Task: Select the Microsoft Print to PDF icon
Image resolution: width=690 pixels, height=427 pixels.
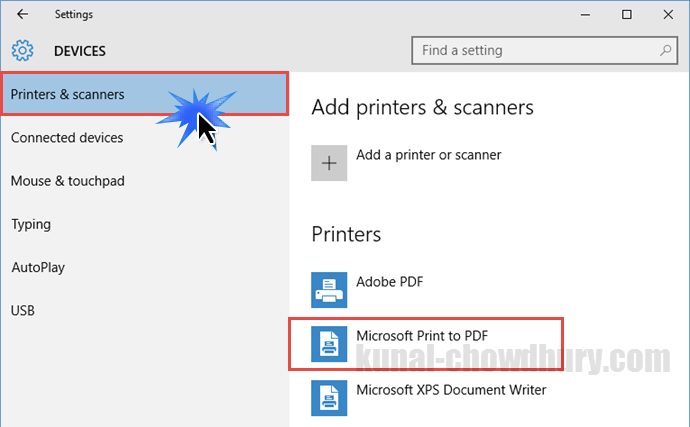Action: pos(329,344)
